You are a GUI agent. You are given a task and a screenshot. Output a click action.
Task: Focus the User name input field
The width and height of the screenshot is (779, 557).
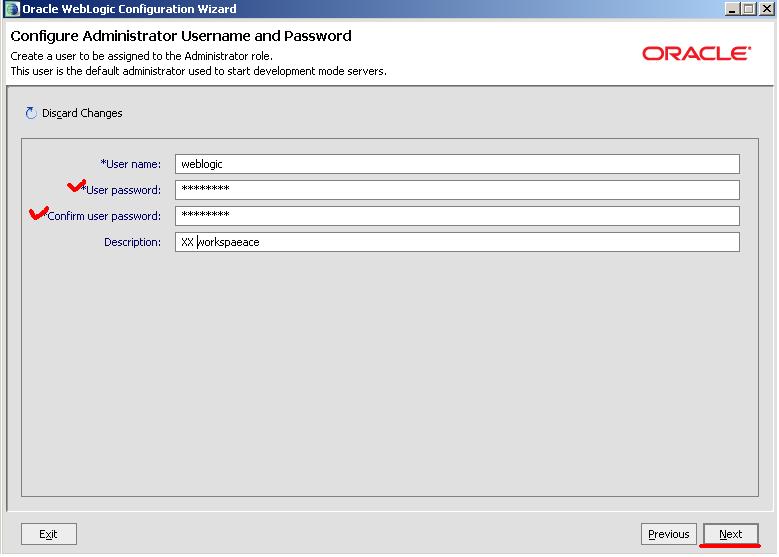(457, 164)
